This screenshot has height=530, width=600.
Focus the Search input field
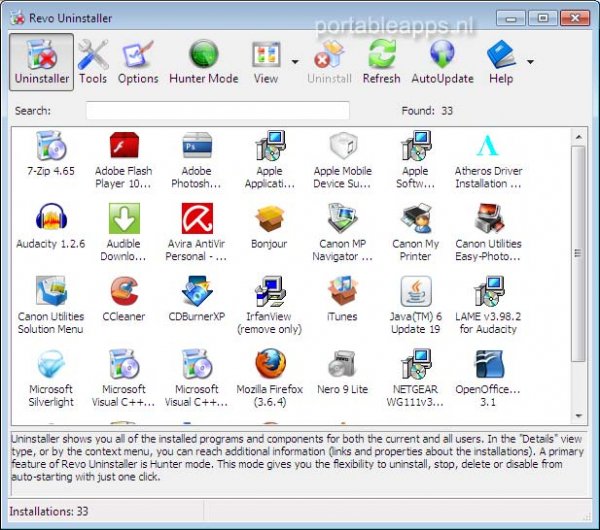point(217,111)
